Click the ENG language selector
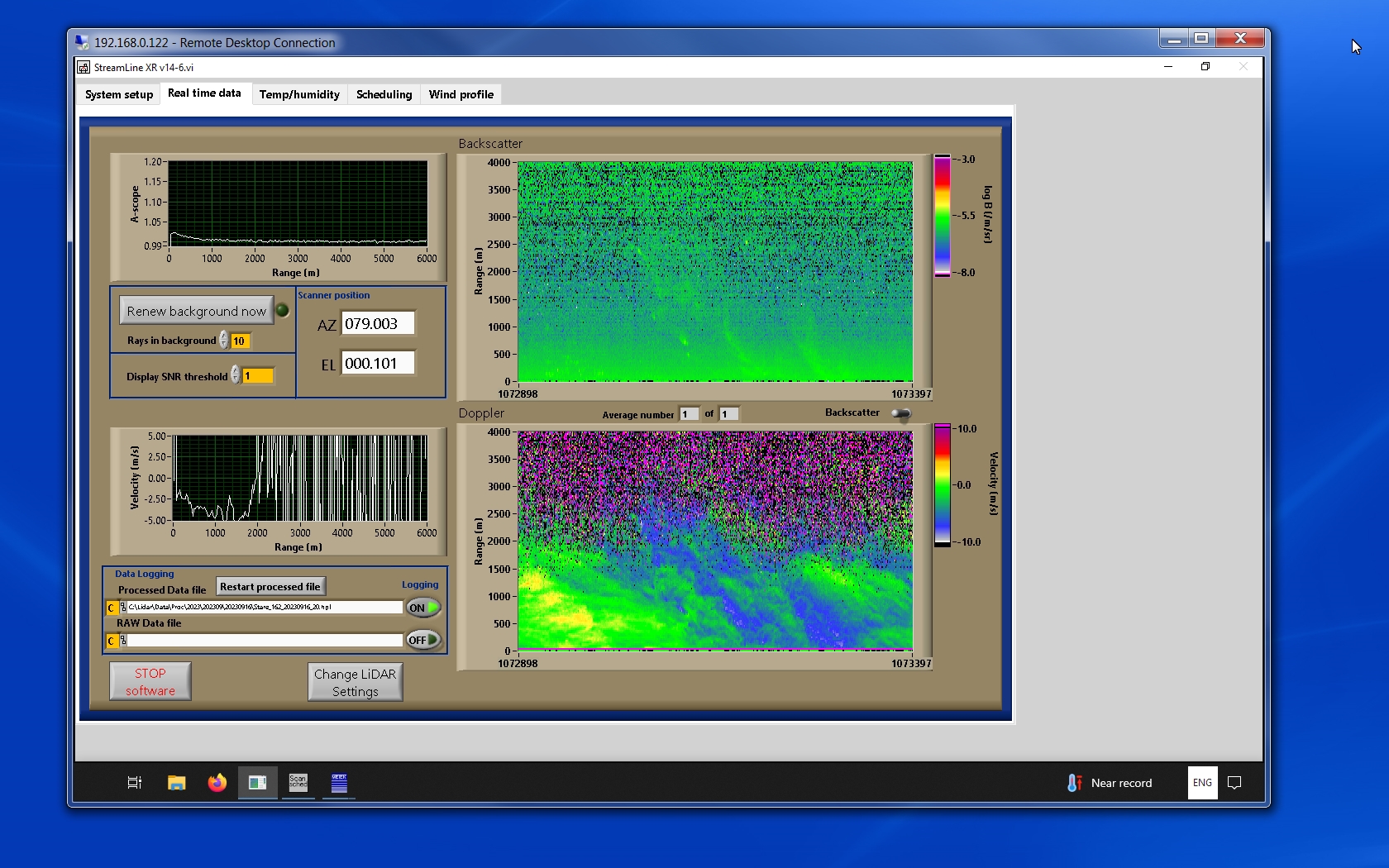The image size is (1389, 868). pos(1202,783)
